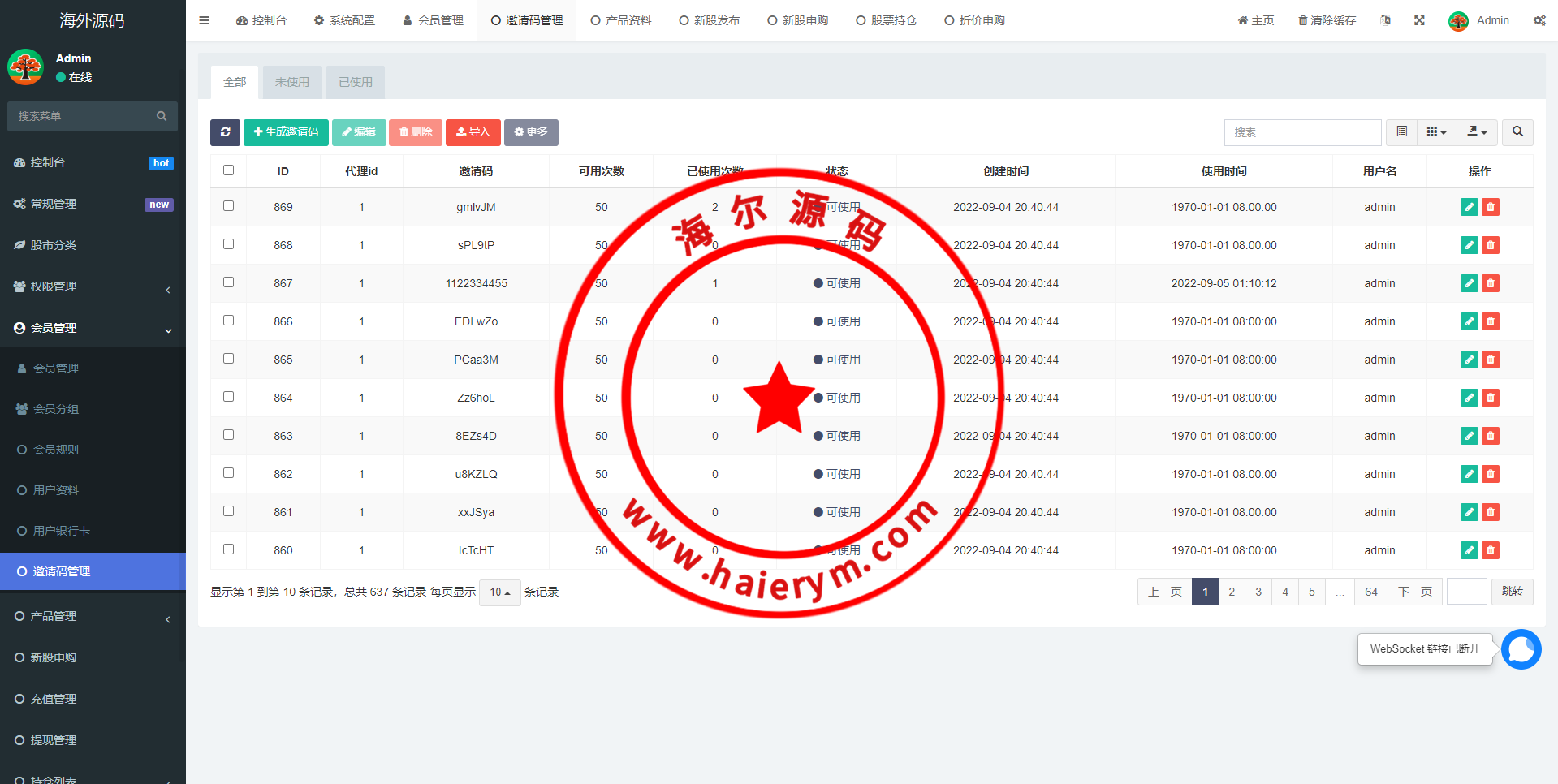Tick the checkbox for row 863
The width and height of the screenshot is (1558, 784).
(228, 435)
